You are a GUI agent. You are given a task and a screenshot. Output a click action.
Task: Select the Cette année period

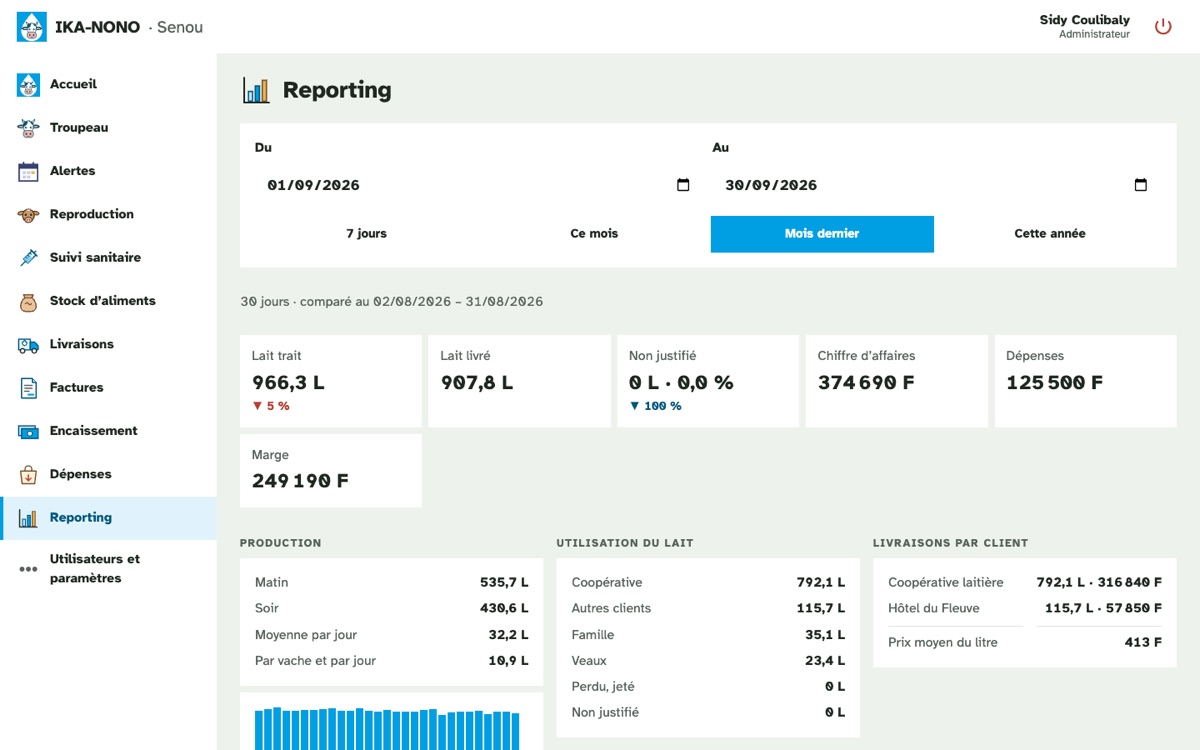(1050, 234)
